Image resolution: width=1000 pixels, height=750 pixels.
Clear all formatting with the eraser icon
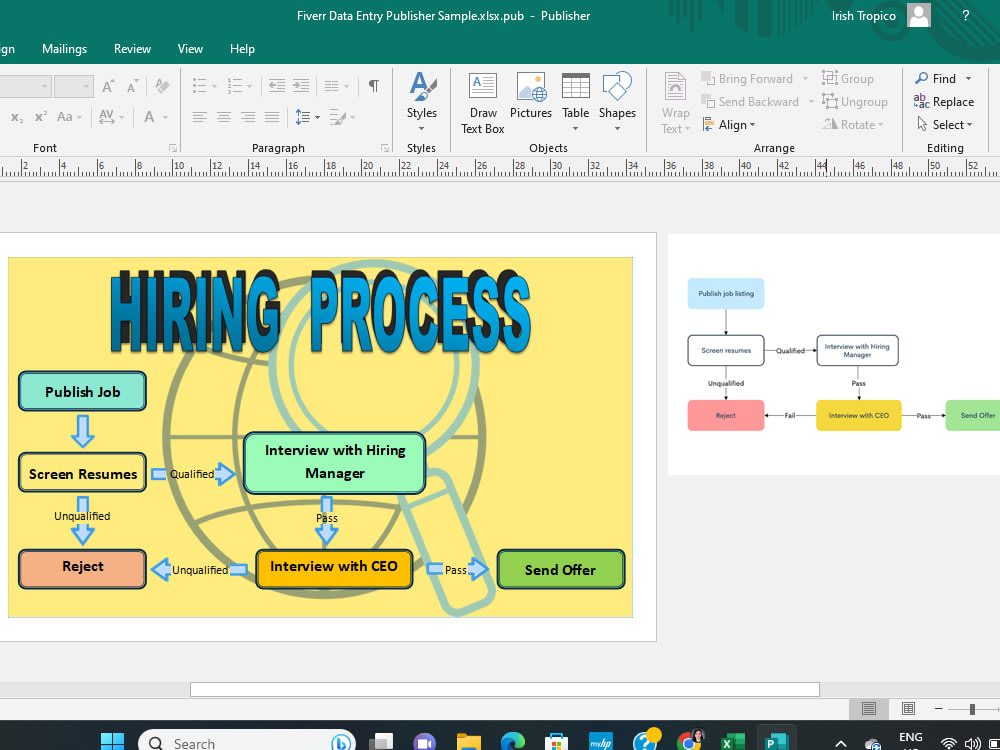tap(162, 86)
